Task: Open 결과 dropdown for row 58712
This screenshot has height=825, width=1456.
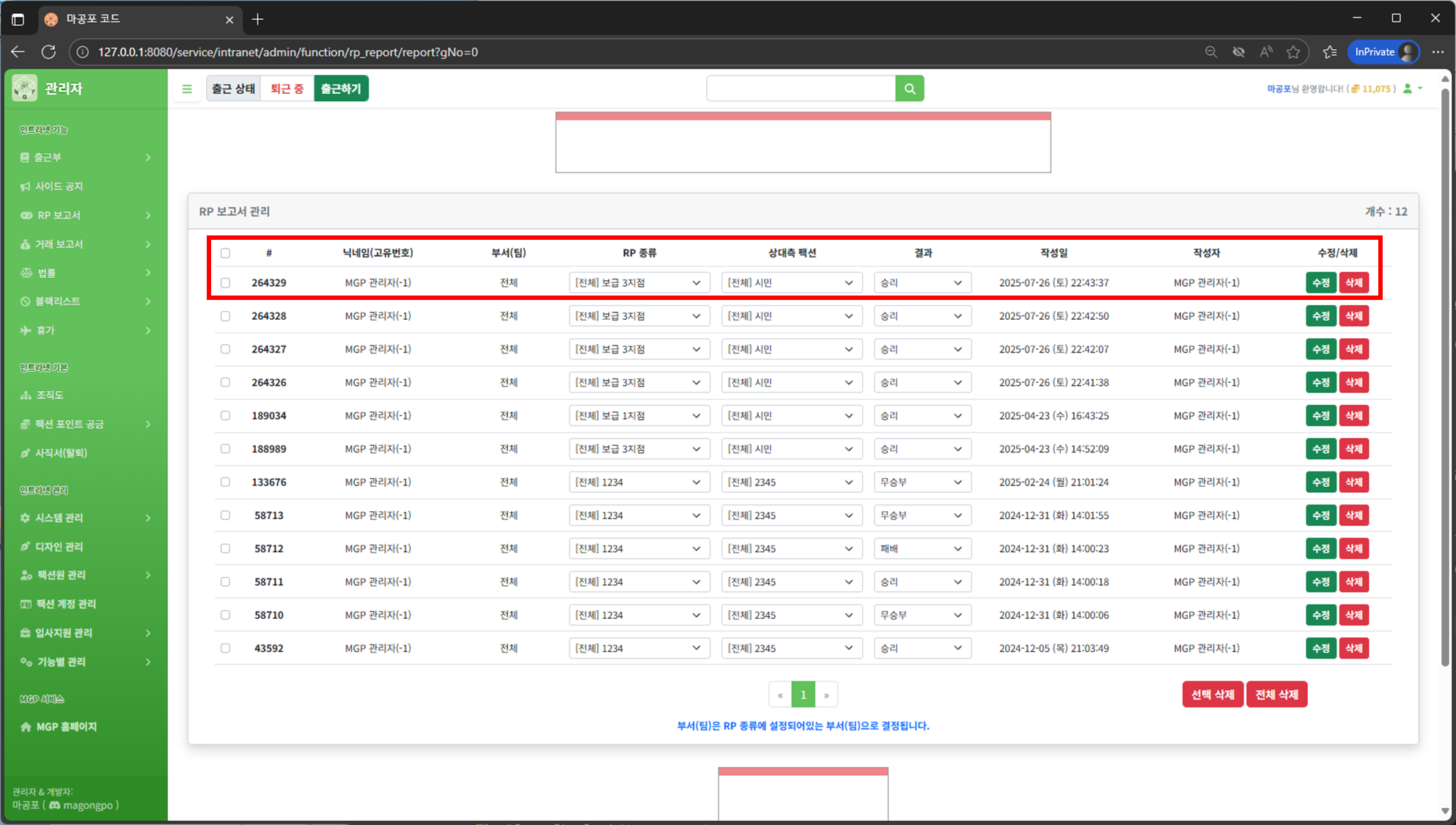Action: (923, 549)
